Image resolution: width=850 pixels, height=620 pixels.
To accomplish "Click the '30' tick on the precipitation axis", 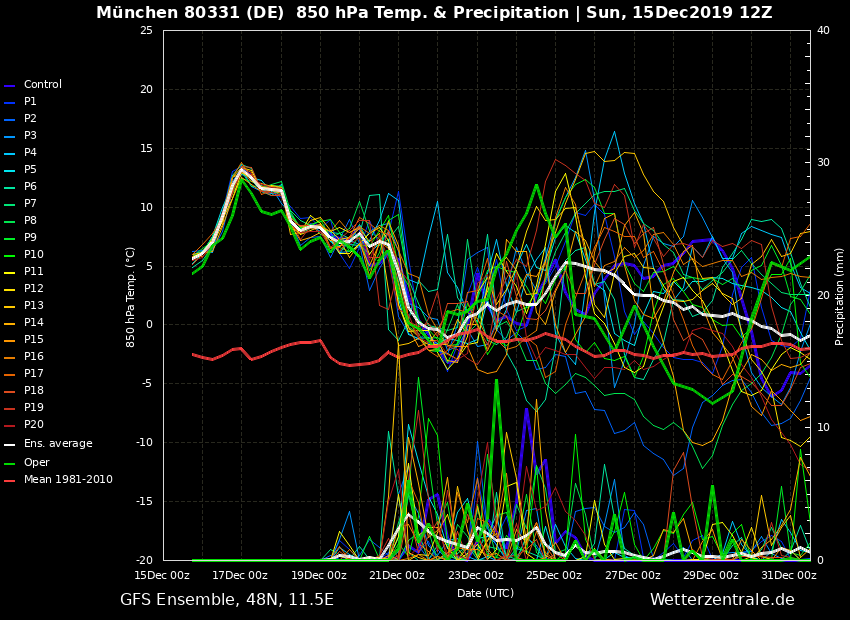I will coord(823,163).
